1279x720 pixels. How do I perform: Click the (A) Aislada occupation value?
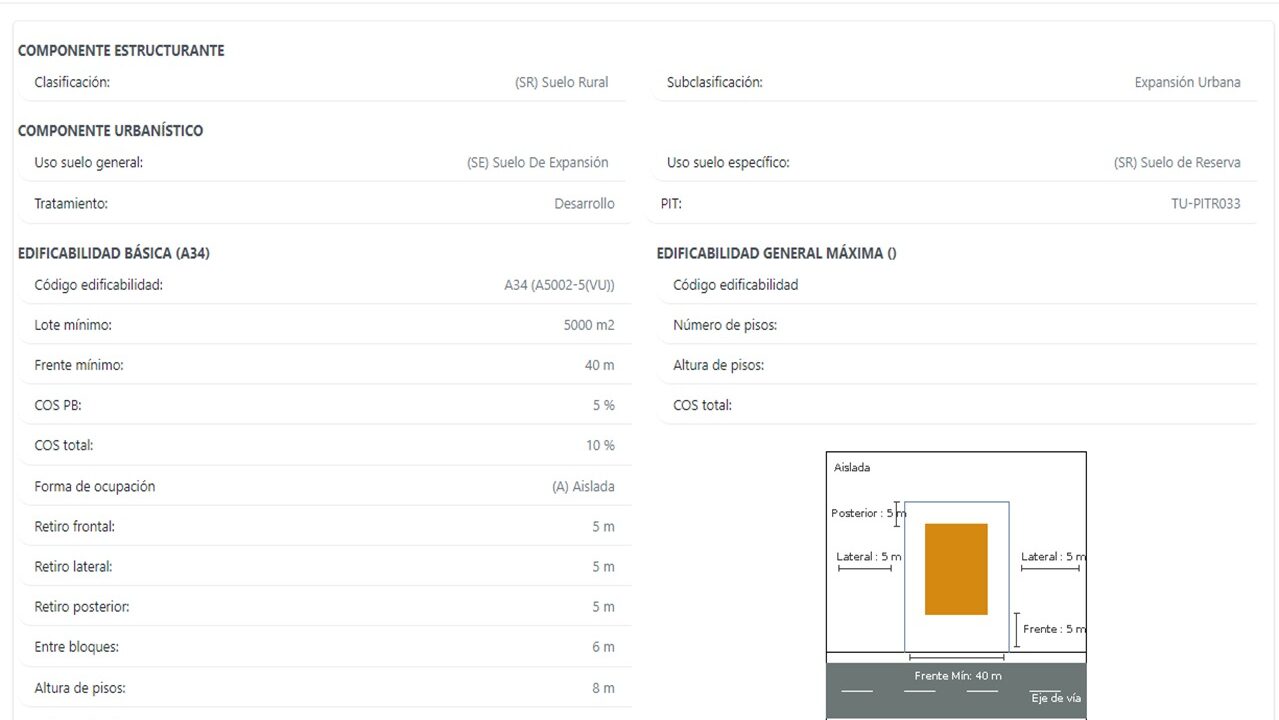[x=583, y=487]
